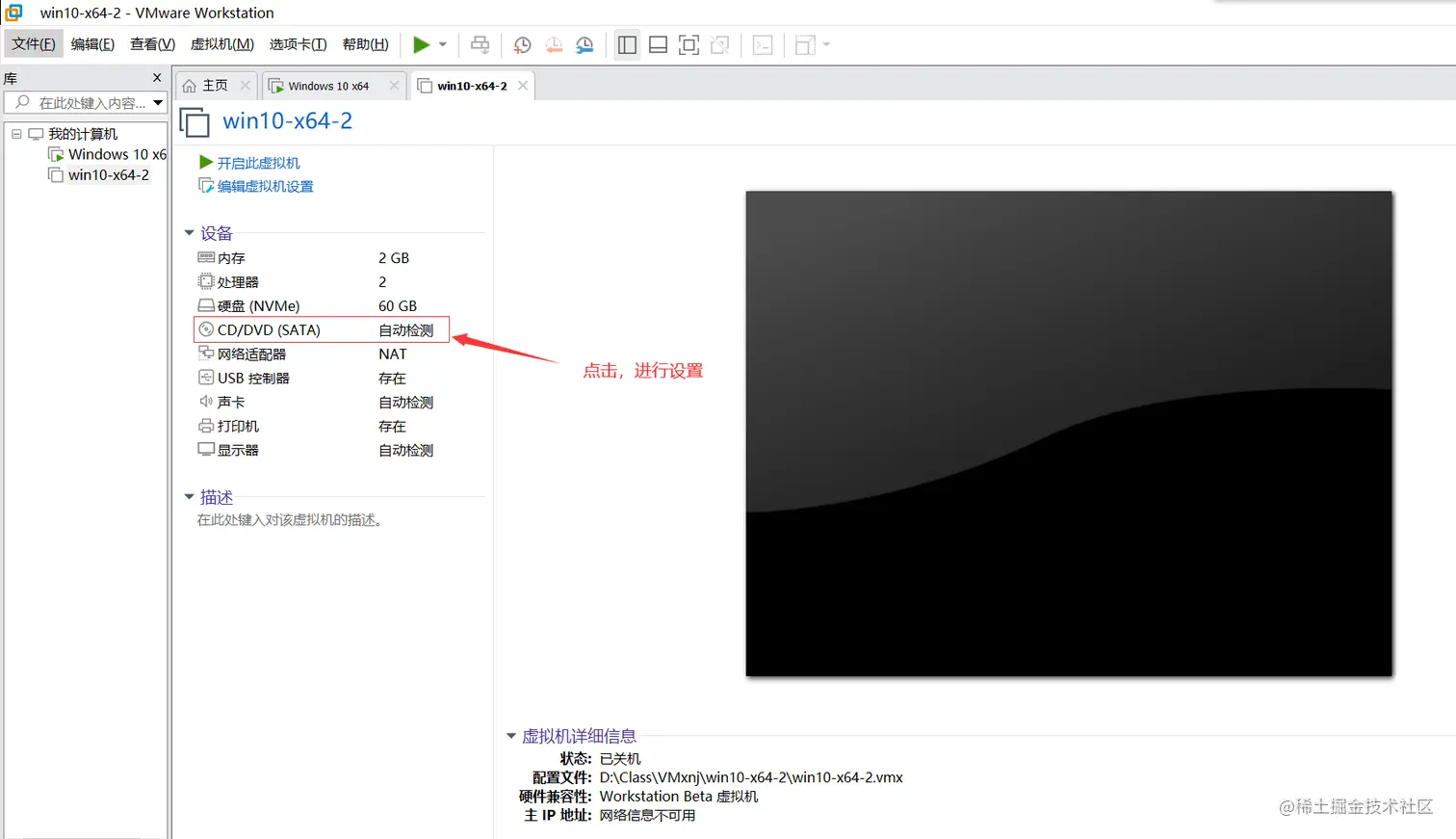1456x839 pixels.
Task: Open the library search dropdown arrow
Action: click(x=158, y=103)
